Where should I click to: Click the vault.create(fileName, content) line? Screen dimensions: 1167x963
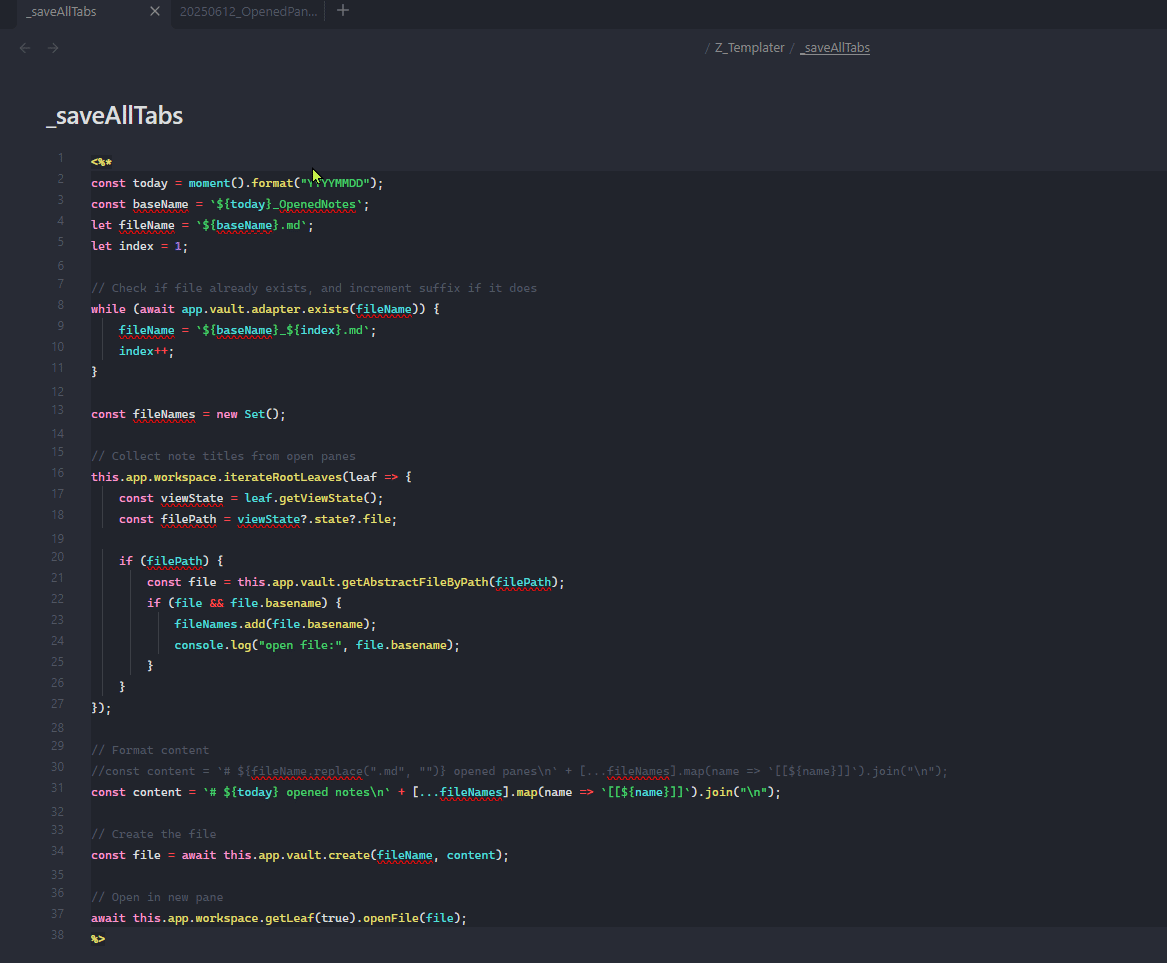pos(300,855)
